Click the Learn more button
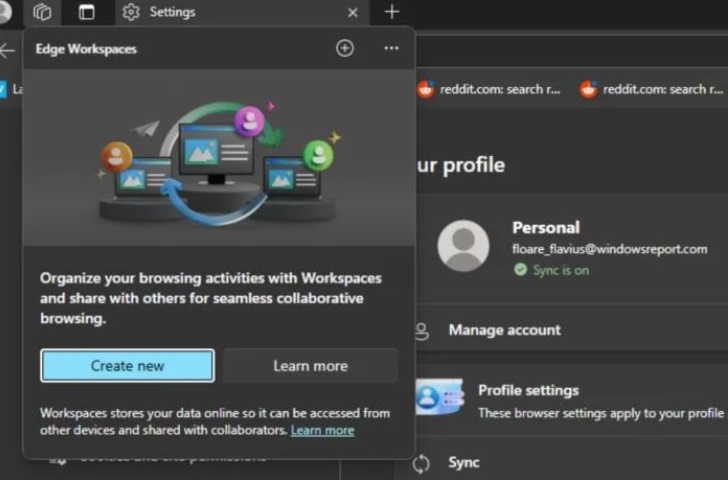The width and height of the screenshot is (728, 480). (311, 366)
